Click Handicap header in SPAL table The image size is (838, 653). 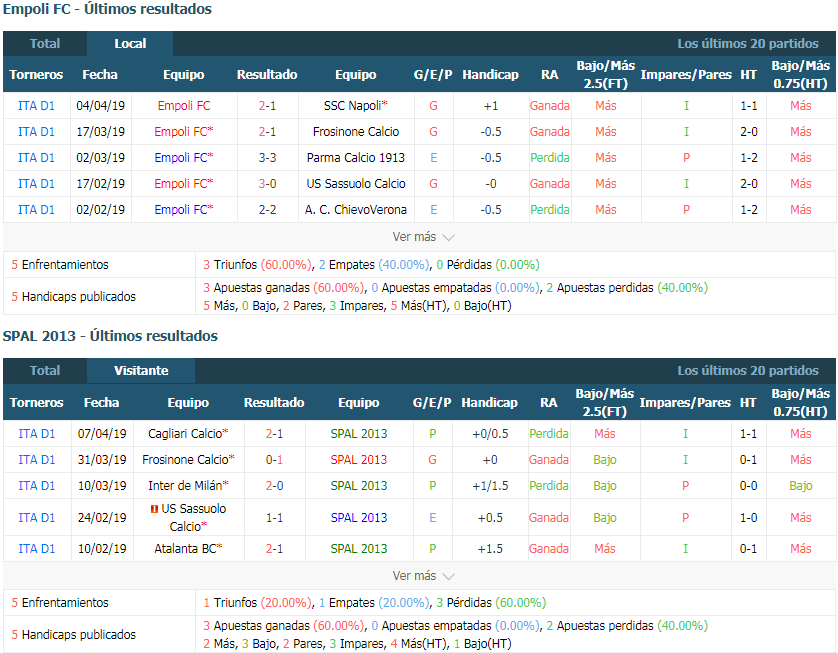click(x=490, y=402)
